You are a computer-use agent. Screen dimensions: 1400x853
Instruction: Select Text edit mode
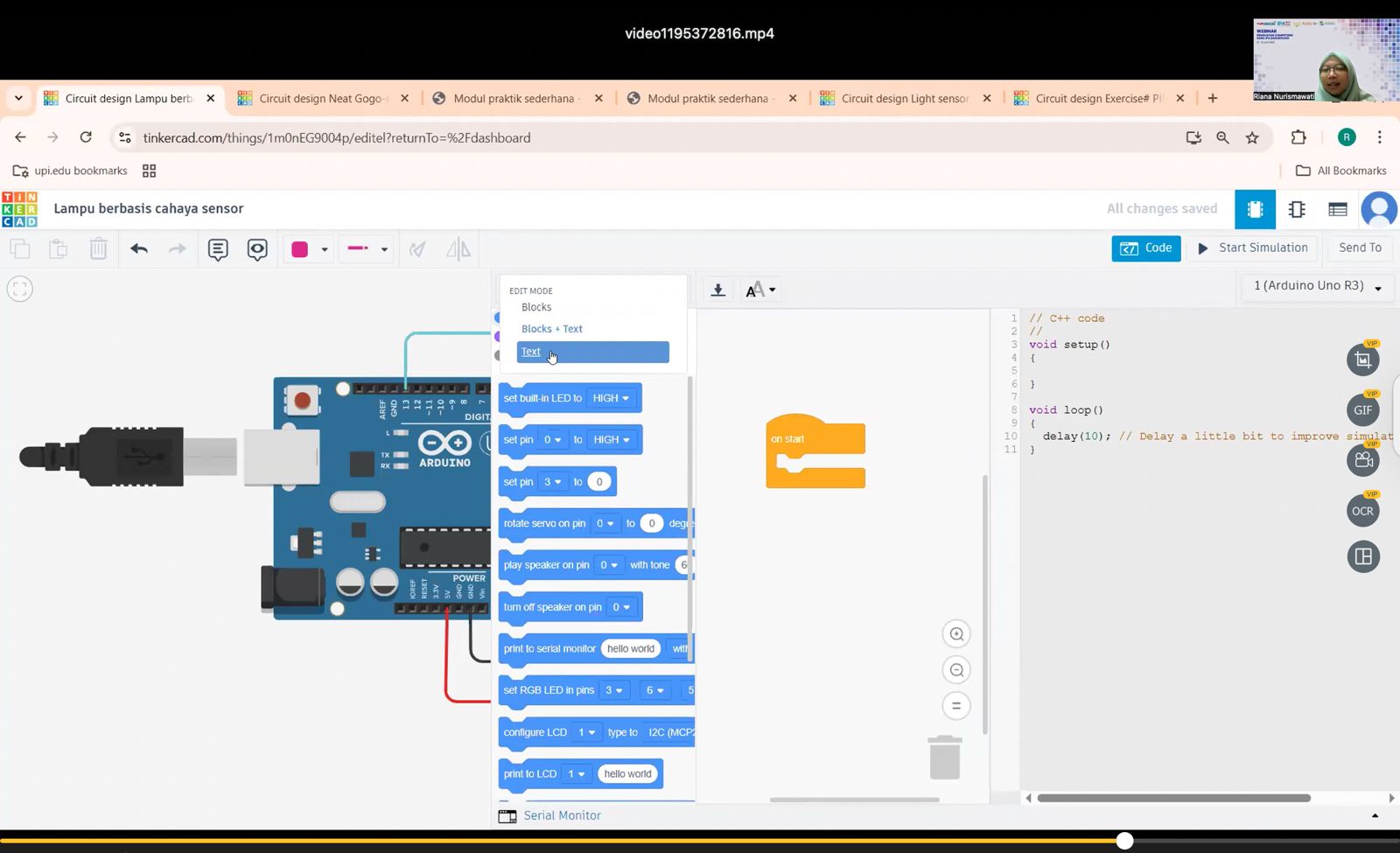click(x=592, y=352)
